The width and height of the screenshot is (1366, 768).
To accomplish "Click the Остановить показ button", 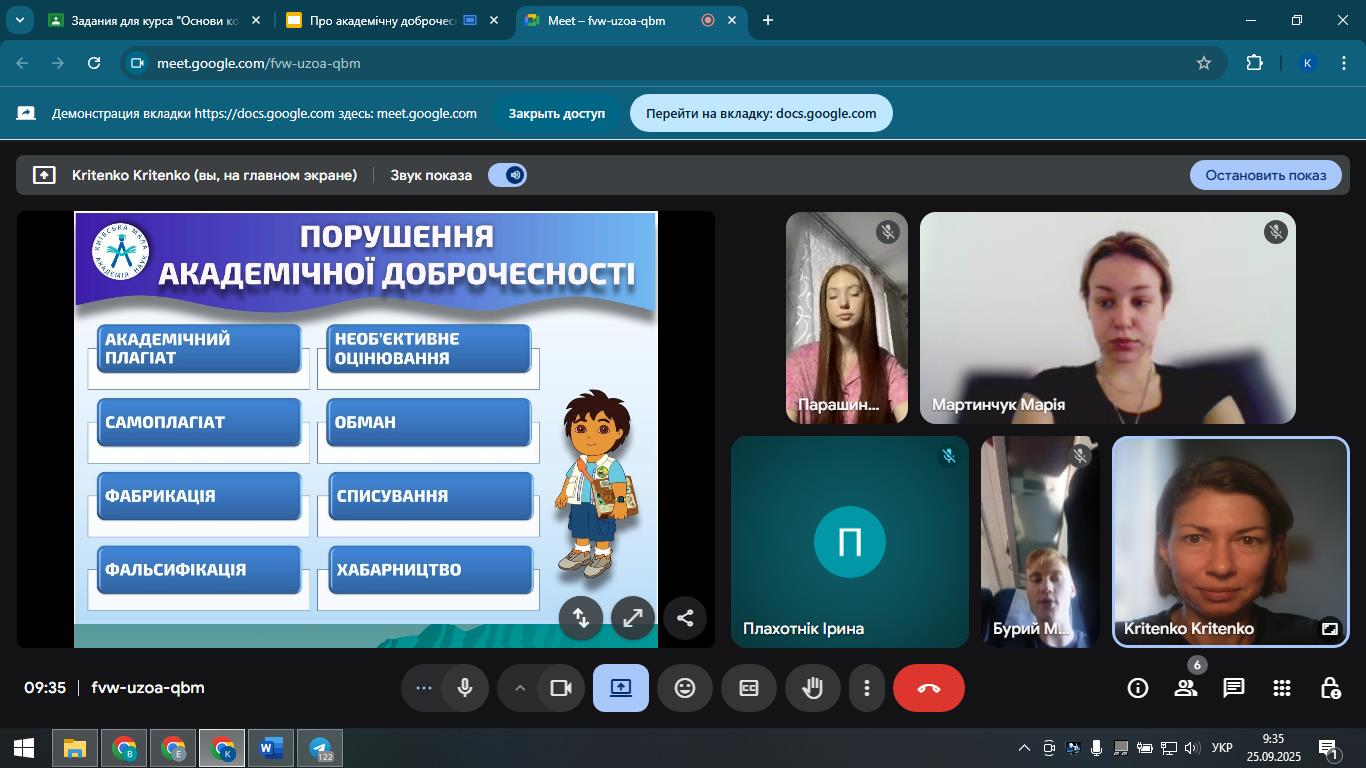I will coord(1265,175).
